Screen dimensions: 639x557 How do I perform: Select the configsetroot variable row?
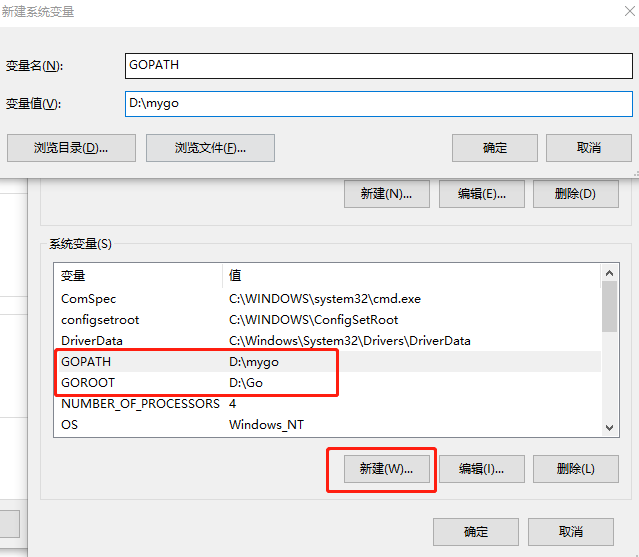pos(328,320)
